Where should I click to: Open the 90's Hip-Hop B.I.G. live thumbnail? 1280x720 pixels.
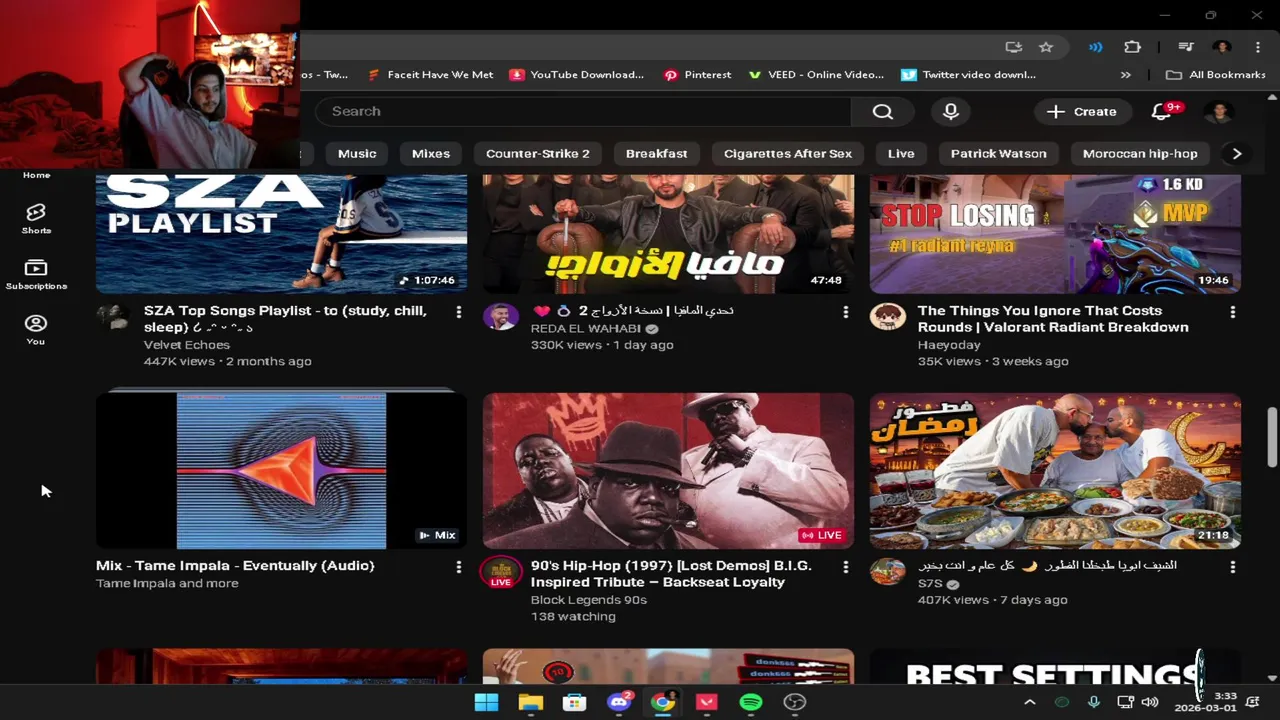[x=668, y=470]
